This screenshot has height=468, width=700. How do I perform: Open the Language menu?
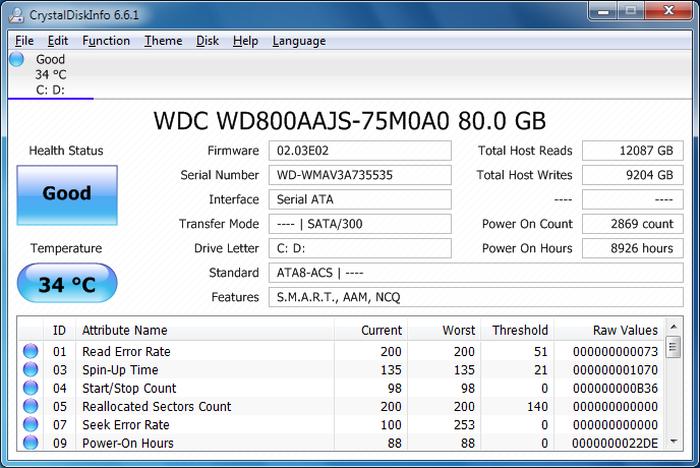coord(298,41)
